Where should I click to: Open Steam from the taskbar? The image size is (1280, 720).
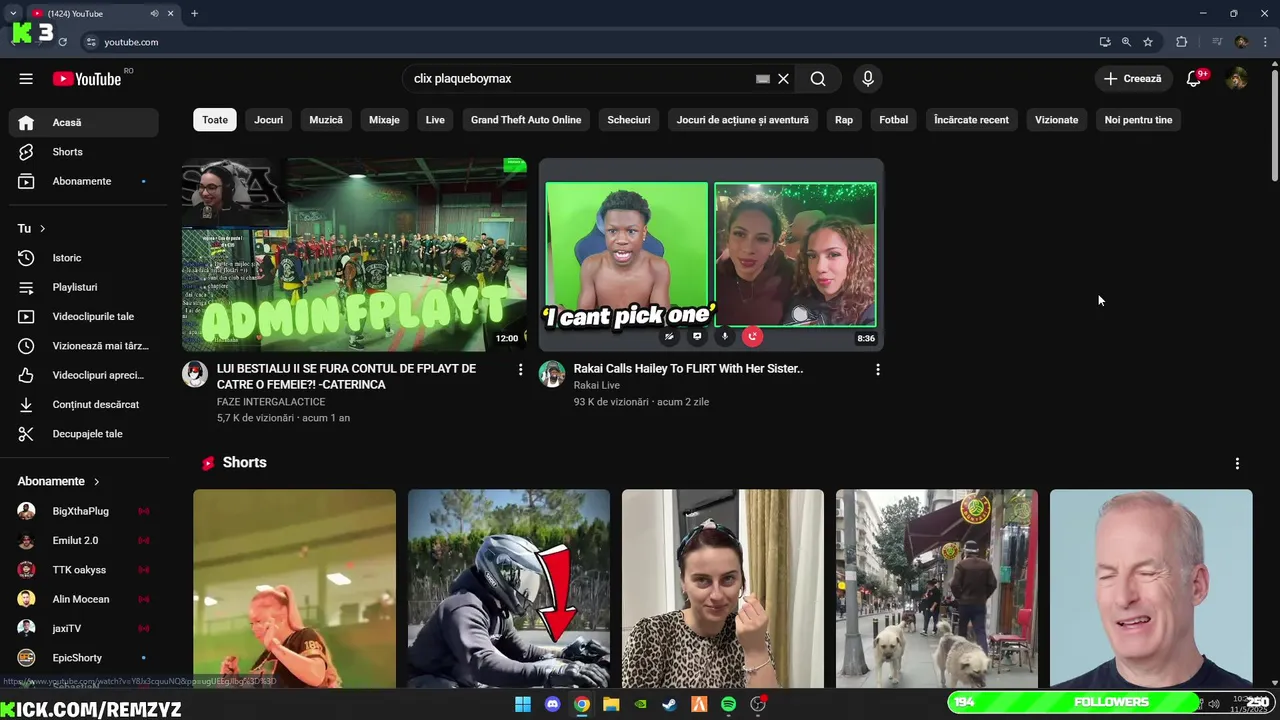(x=670, y=704)
